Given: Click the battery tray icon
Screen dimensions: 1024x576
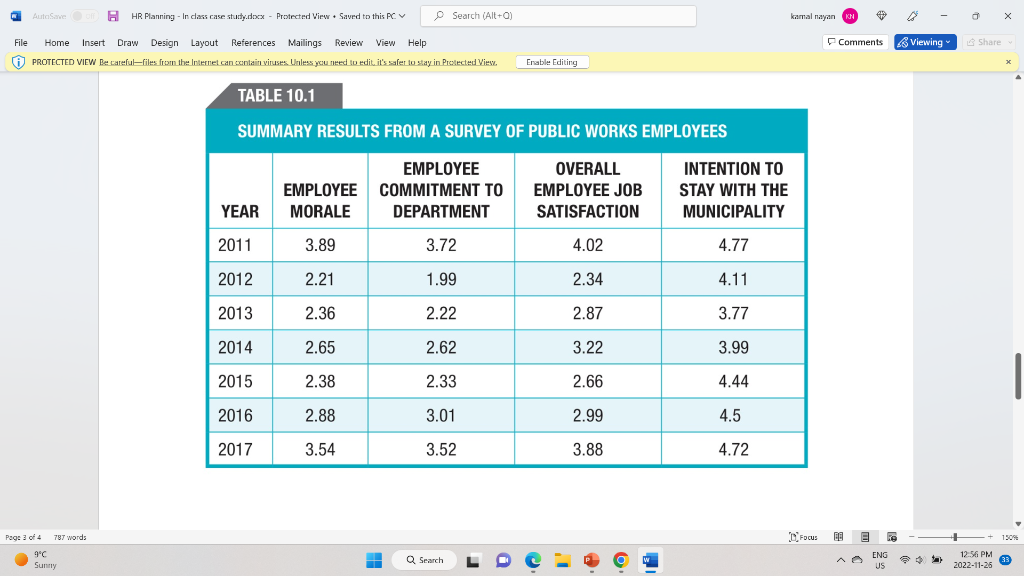Looking at the screenshot, I should [x=937, y=560].
